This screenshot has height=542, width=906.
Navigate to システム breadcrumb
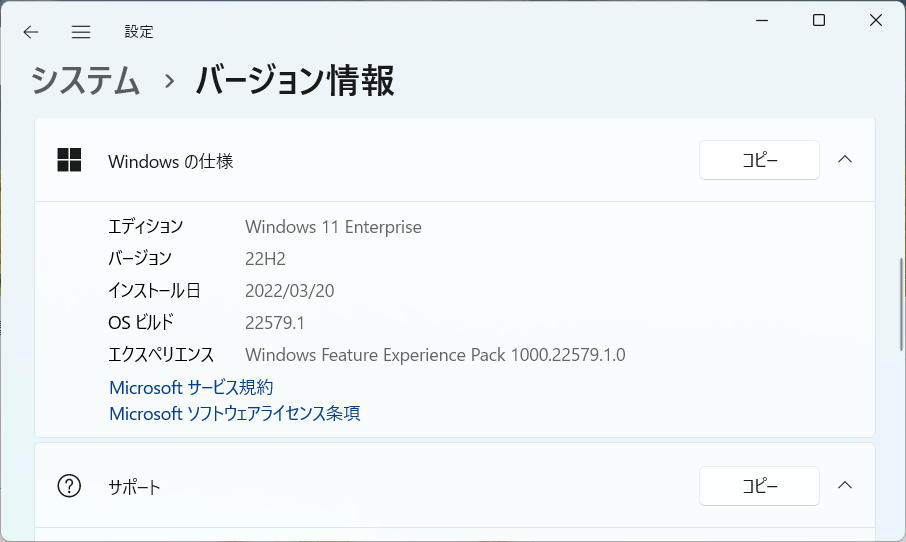[86, 80]
